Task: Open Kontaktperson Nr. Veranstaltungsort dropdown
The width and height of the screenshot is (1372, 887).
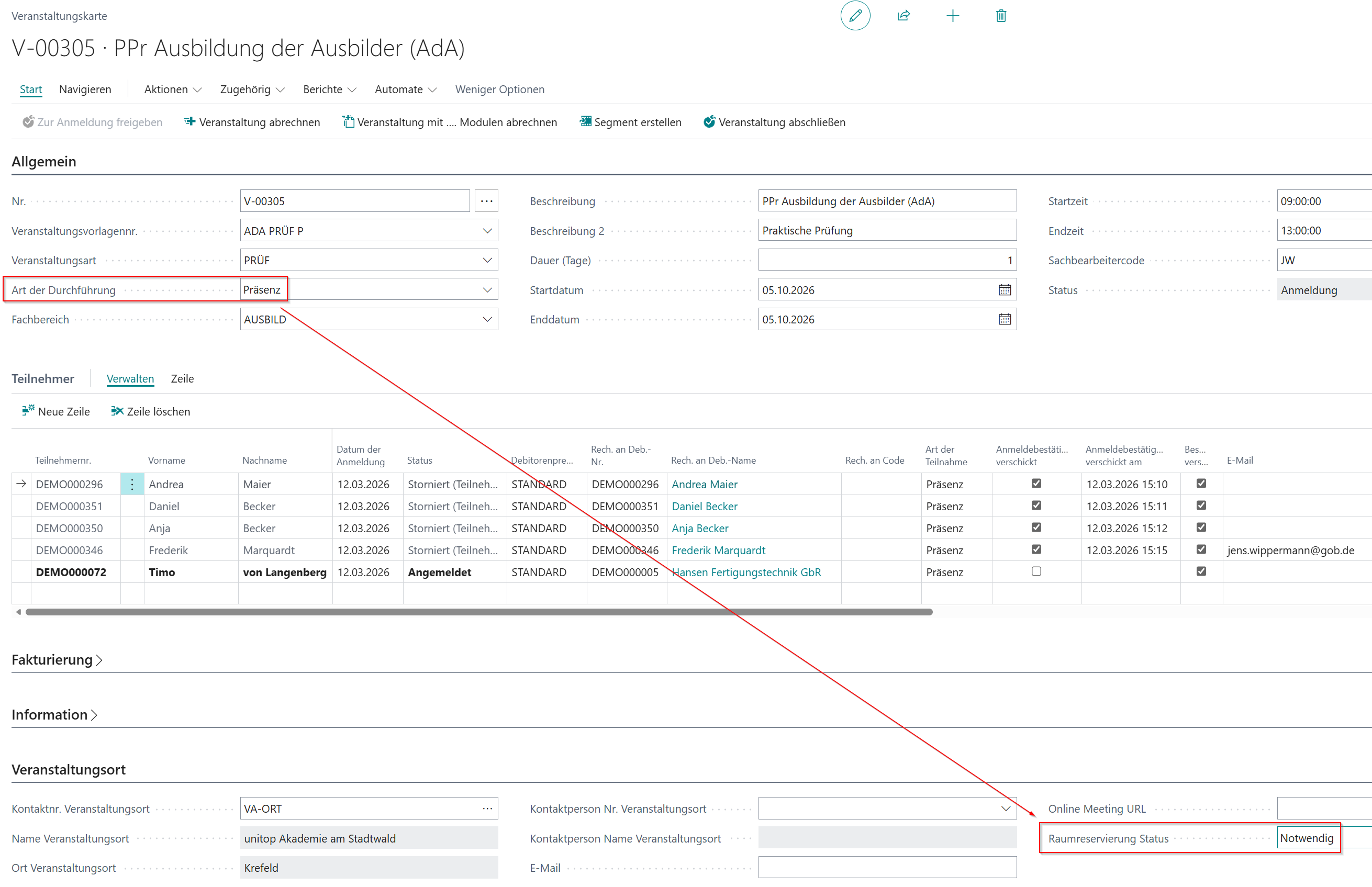Action: (x=1005, y=808)
